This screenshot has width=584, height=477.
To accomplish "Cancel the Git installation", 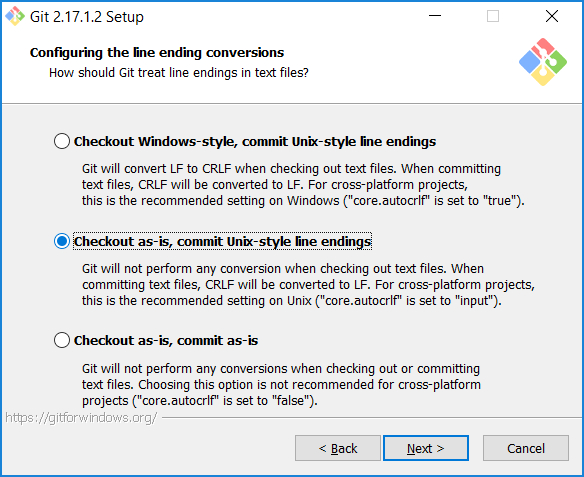I will 526,448.
